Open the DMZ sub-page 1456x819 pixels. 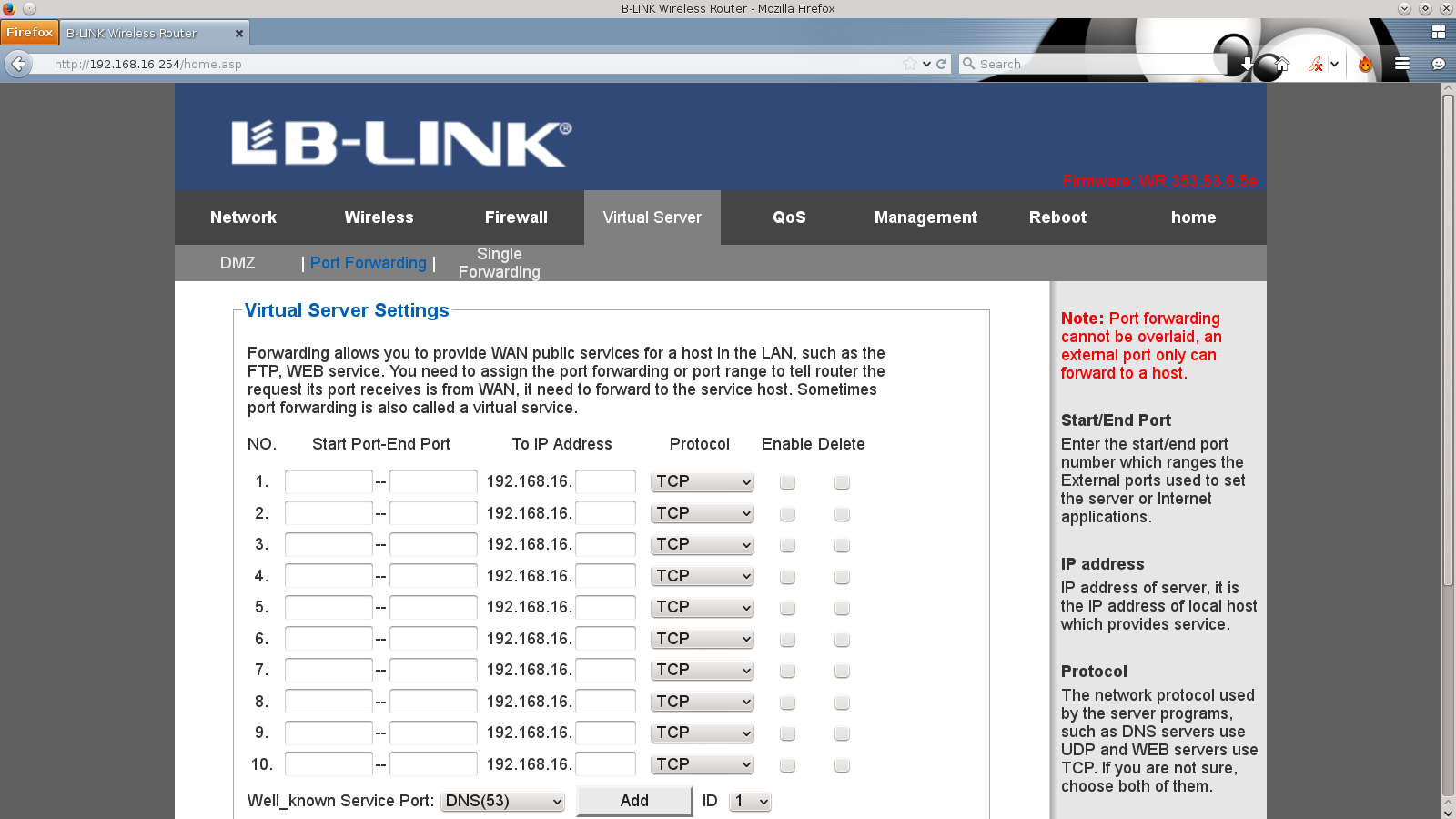click(x=238, y=263)
